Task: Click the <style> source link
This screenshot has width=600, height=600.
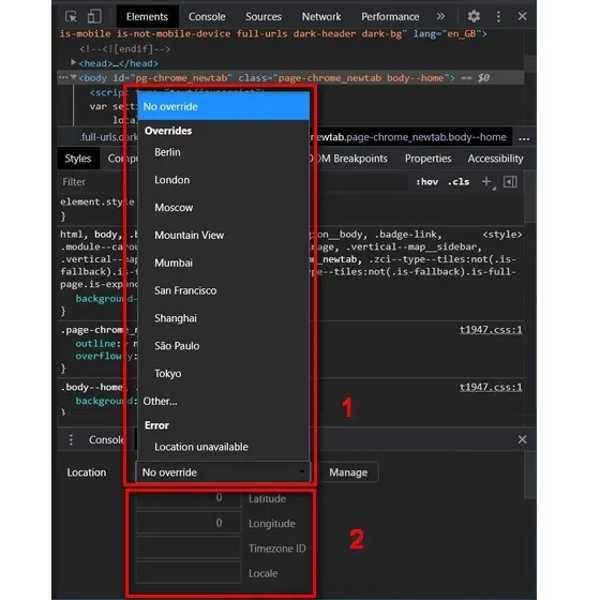Action: coord(502,234)
